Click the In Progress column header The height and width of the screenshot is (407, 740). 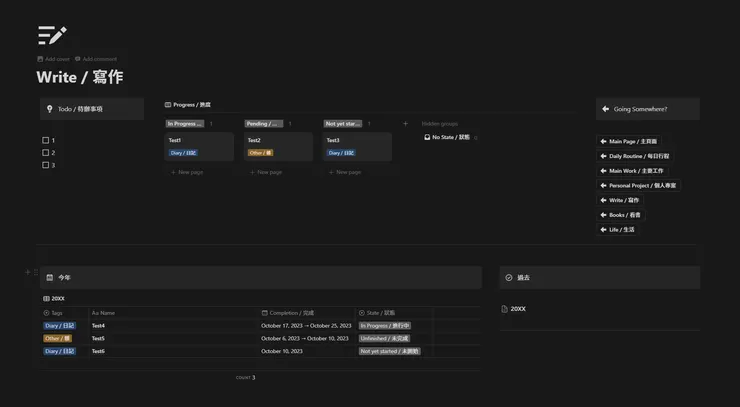185,124
